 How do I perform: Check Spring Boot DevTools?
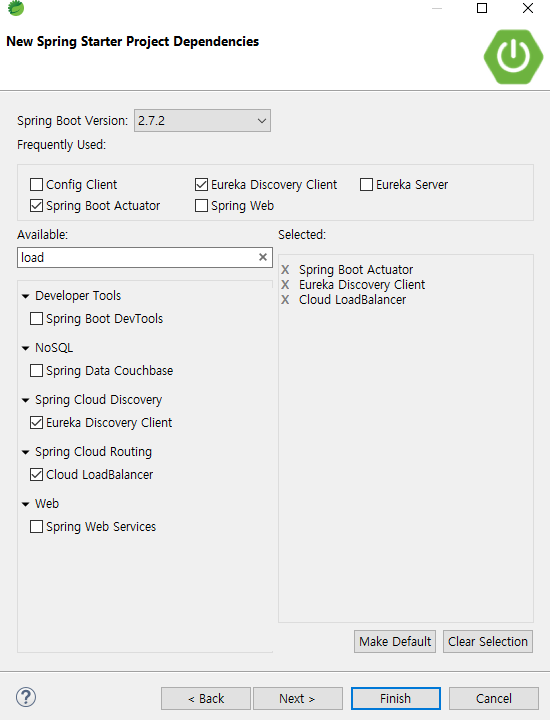(x=36, y=319)
